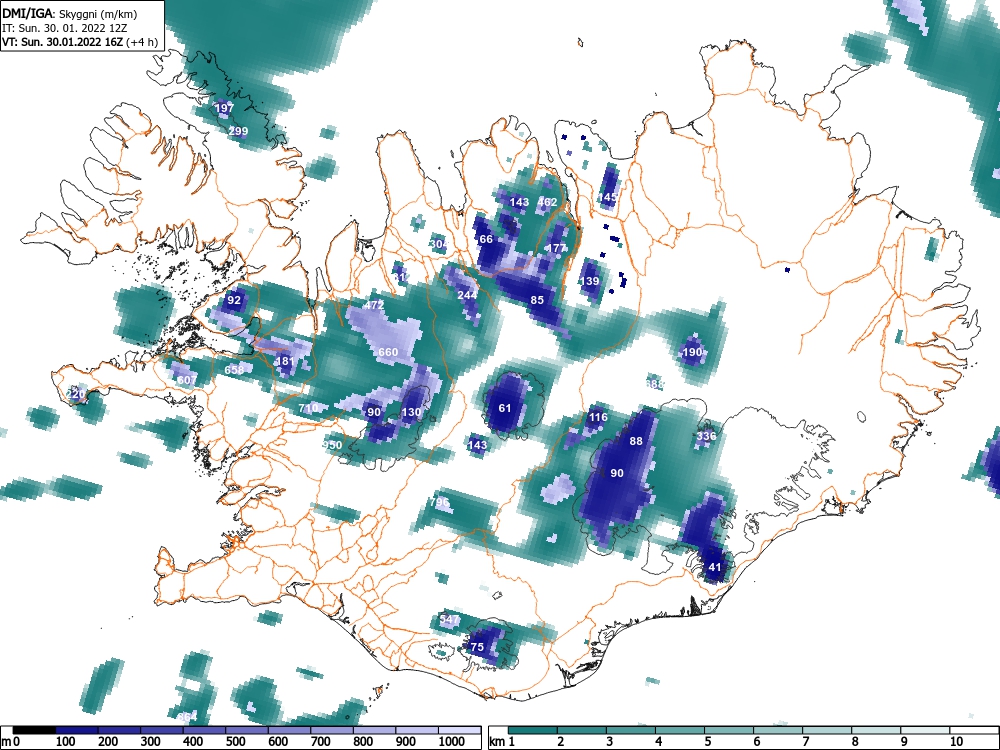The width and height of the screenshot is (1000, 750).
Task: Click the 710 value label
Action: click(x=308, y=408)
